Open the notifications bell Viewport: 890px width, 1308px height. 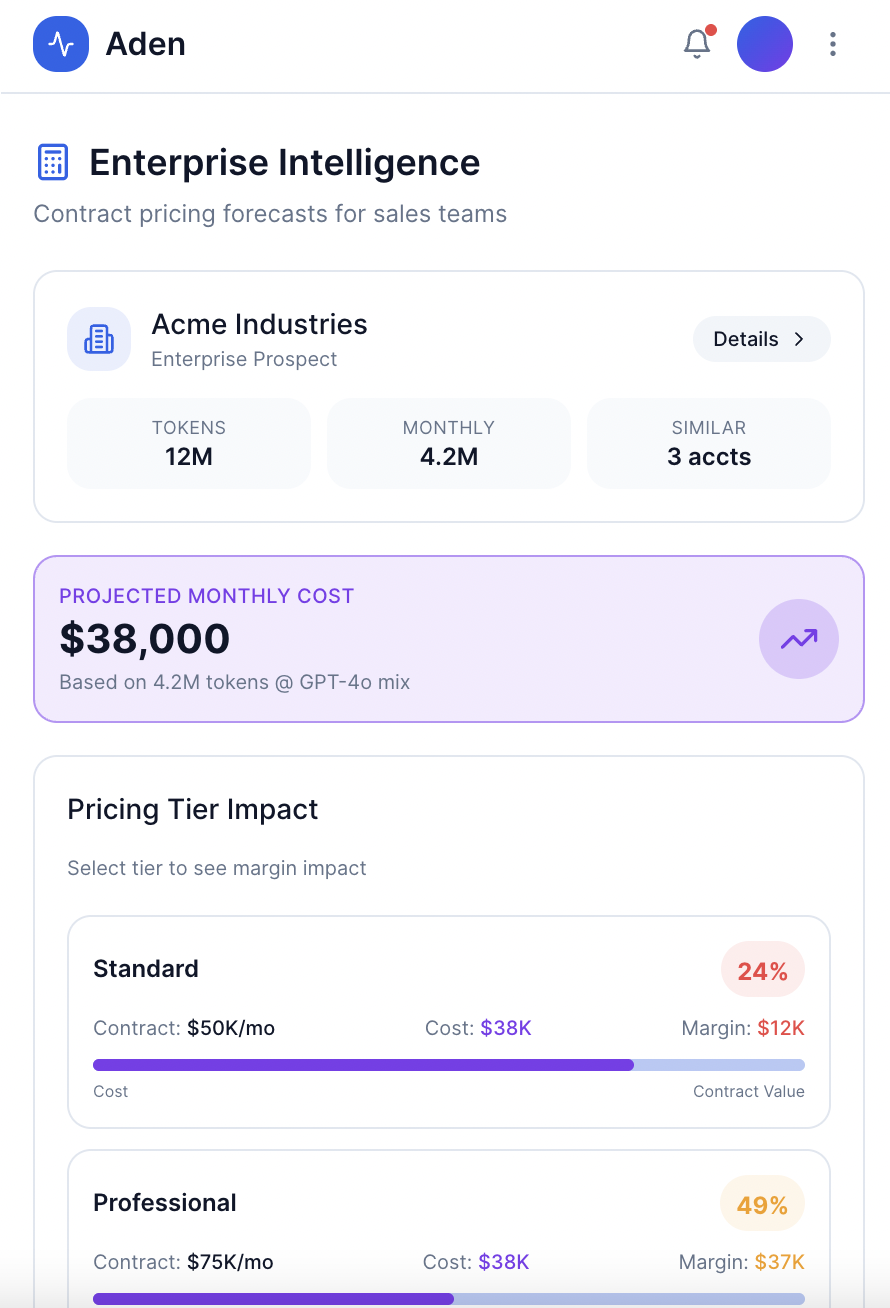tap(697, 44)
